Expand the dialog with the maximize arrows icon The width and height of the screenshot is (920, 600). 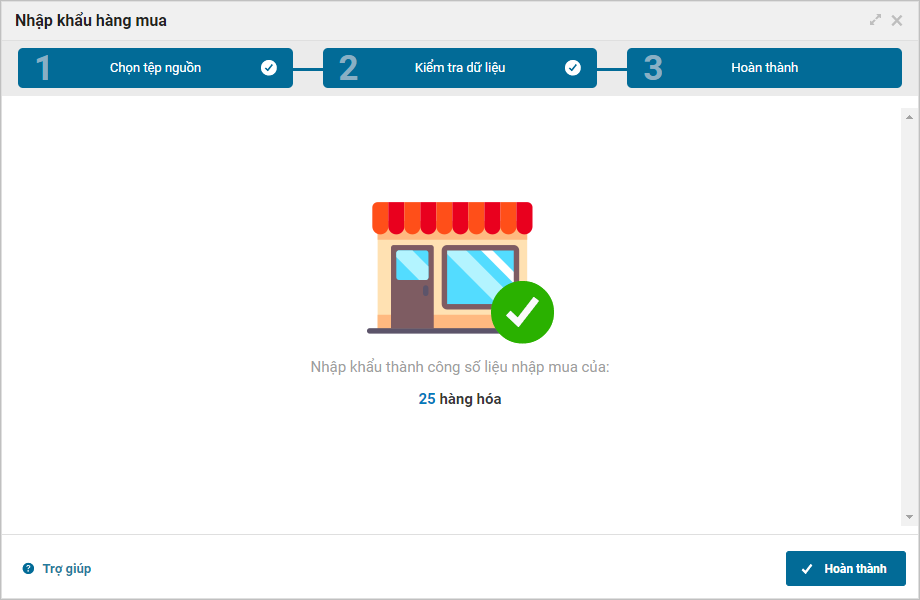875,20
